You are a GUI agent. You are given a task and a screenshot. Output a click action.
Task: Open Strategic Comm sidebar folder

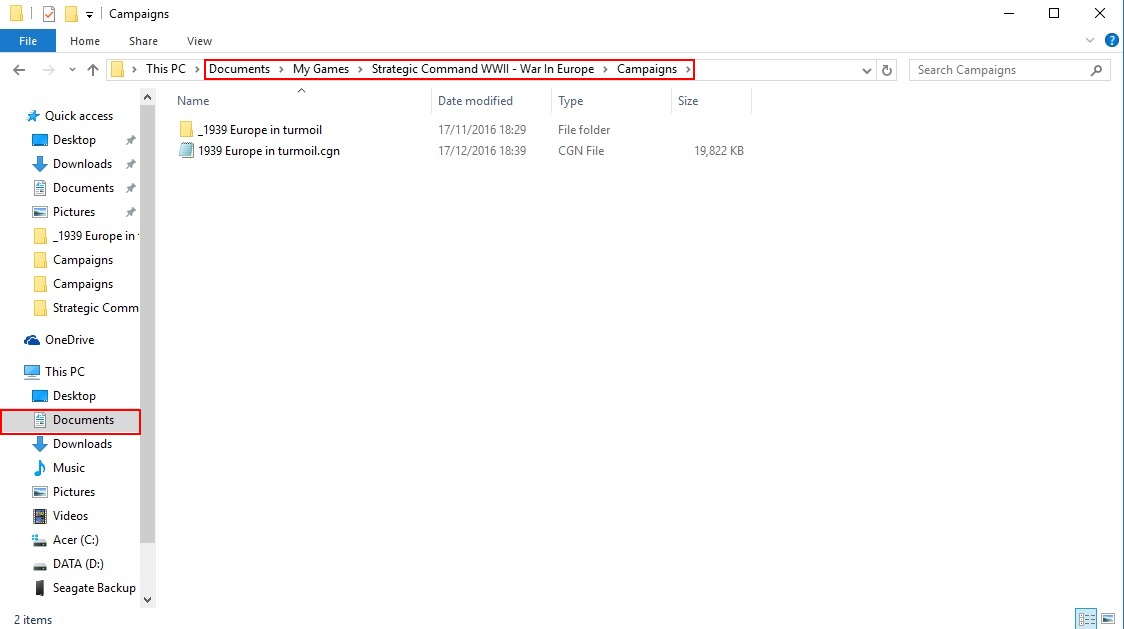coord(95,308)
